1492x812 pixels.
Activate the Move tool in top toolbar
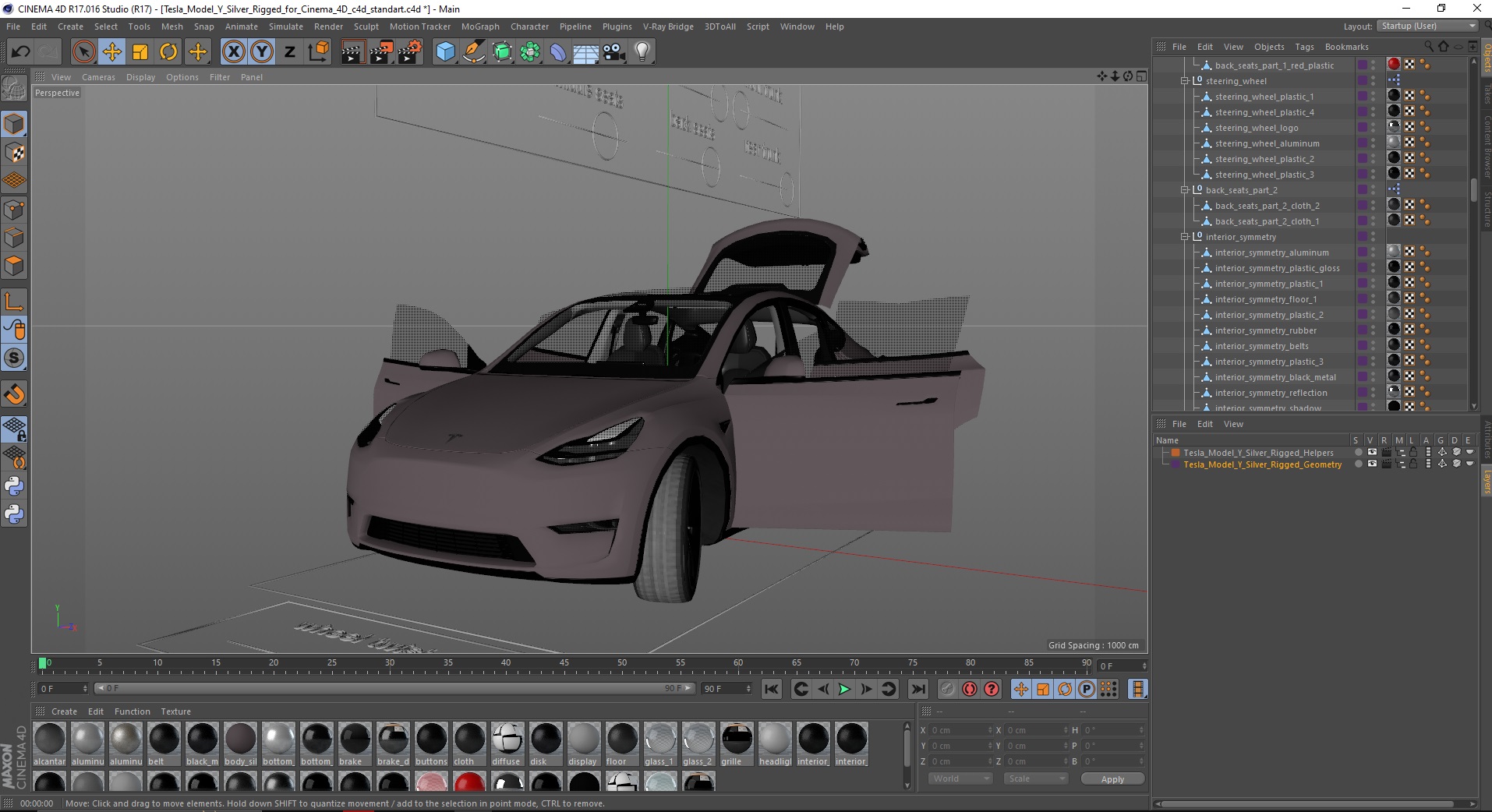(x=112, y=51)
